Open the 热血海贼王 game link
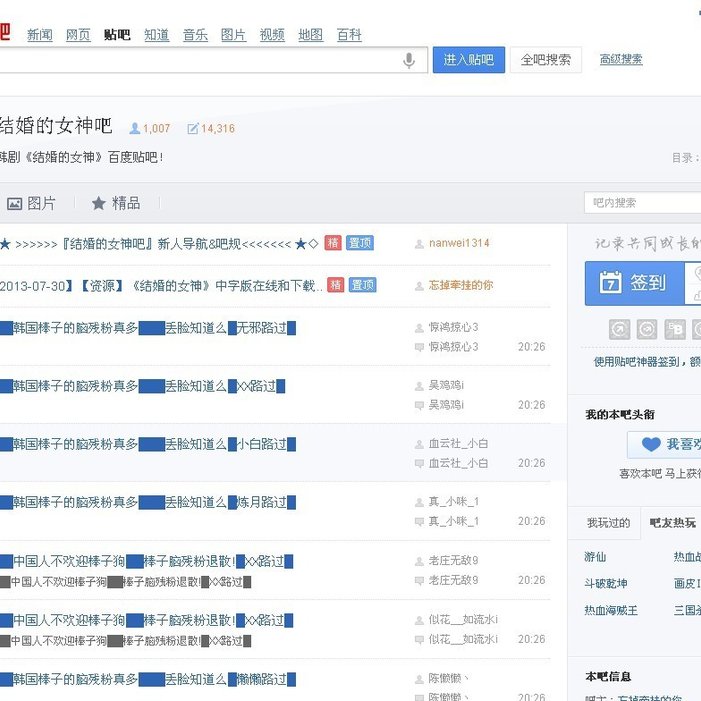Viewport: 701px width, 701px height. click(611, 610)
